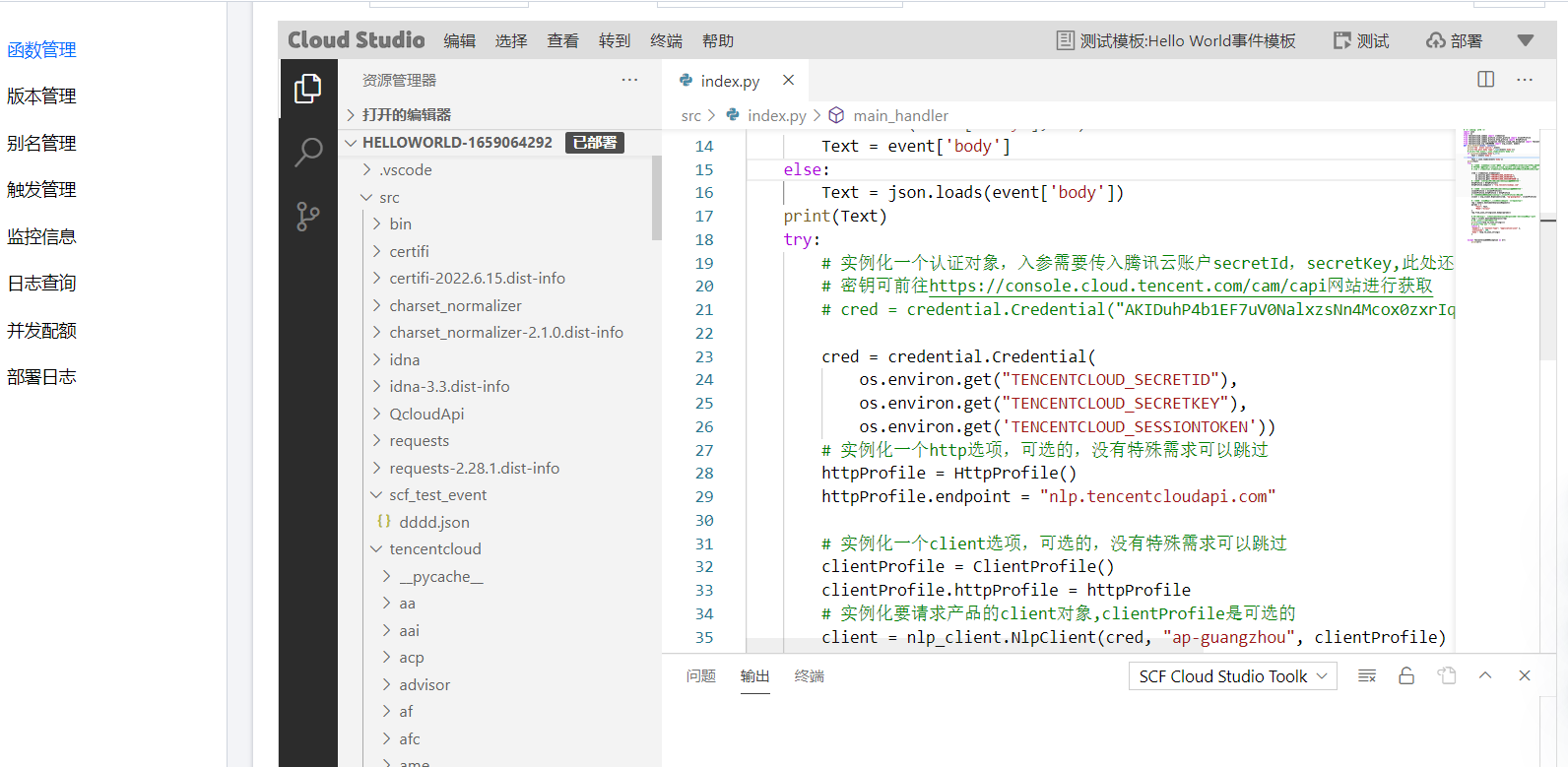1568x767 pixels.
Task: Expand the advisor folder
Action: click(x=387, y=684)
